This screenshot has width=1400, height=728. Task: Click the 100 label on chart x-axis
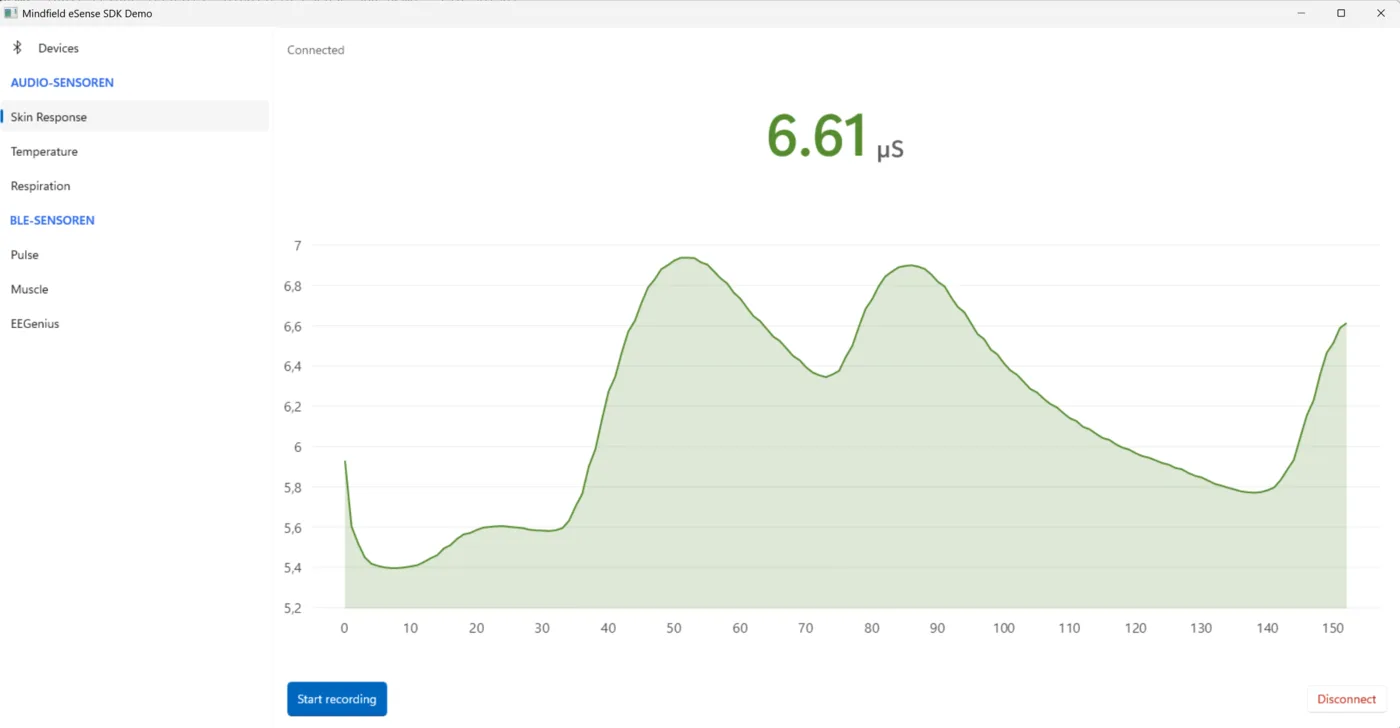[x=1003, y=628]
